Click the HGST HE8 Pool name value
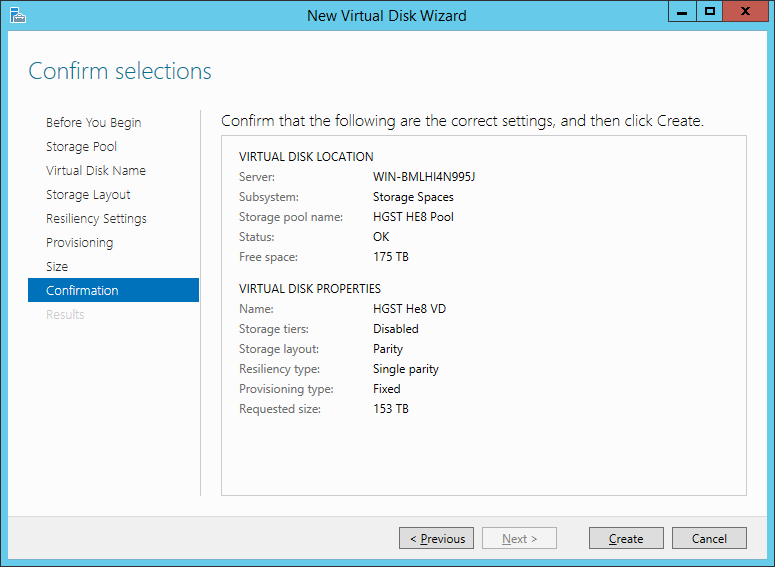775x567 pixels. point(413,217)
